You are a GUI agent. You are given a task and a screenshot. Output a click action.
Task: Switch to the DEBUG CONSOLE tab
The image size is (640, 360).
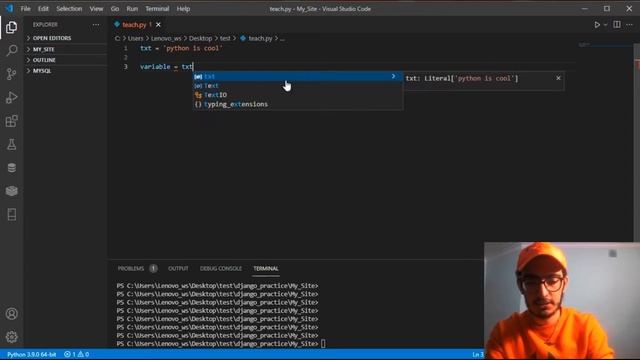pyautogui.click(x=221, y=269)
